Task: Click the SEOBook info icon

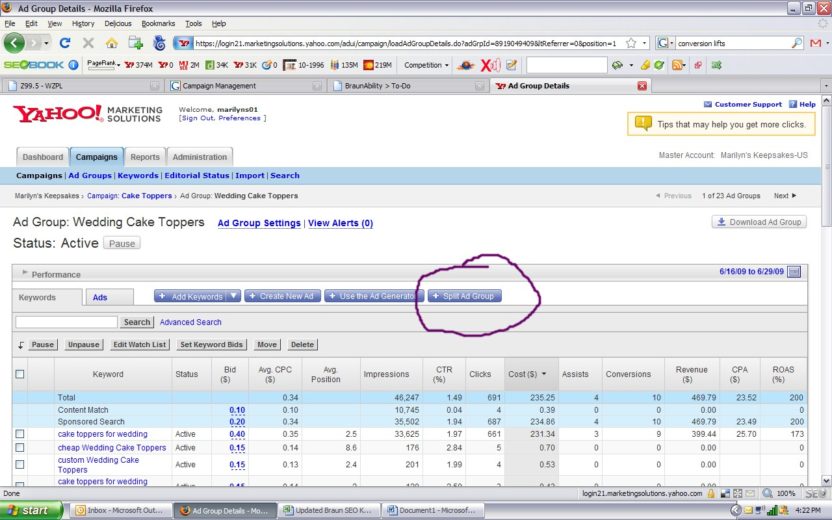Action: tap(73, 65)
